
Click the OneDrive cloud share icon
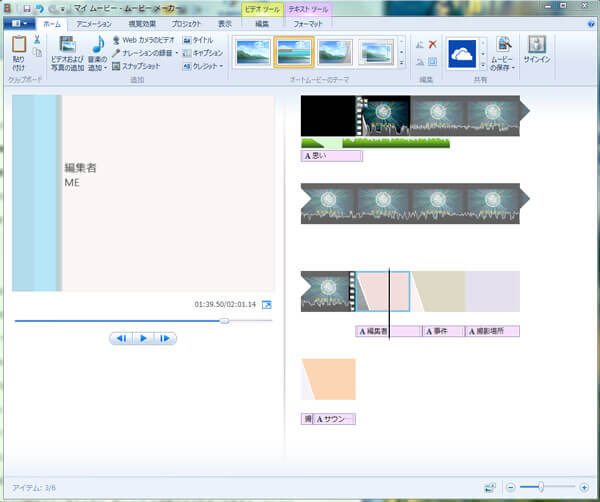[x=462, y=54]
